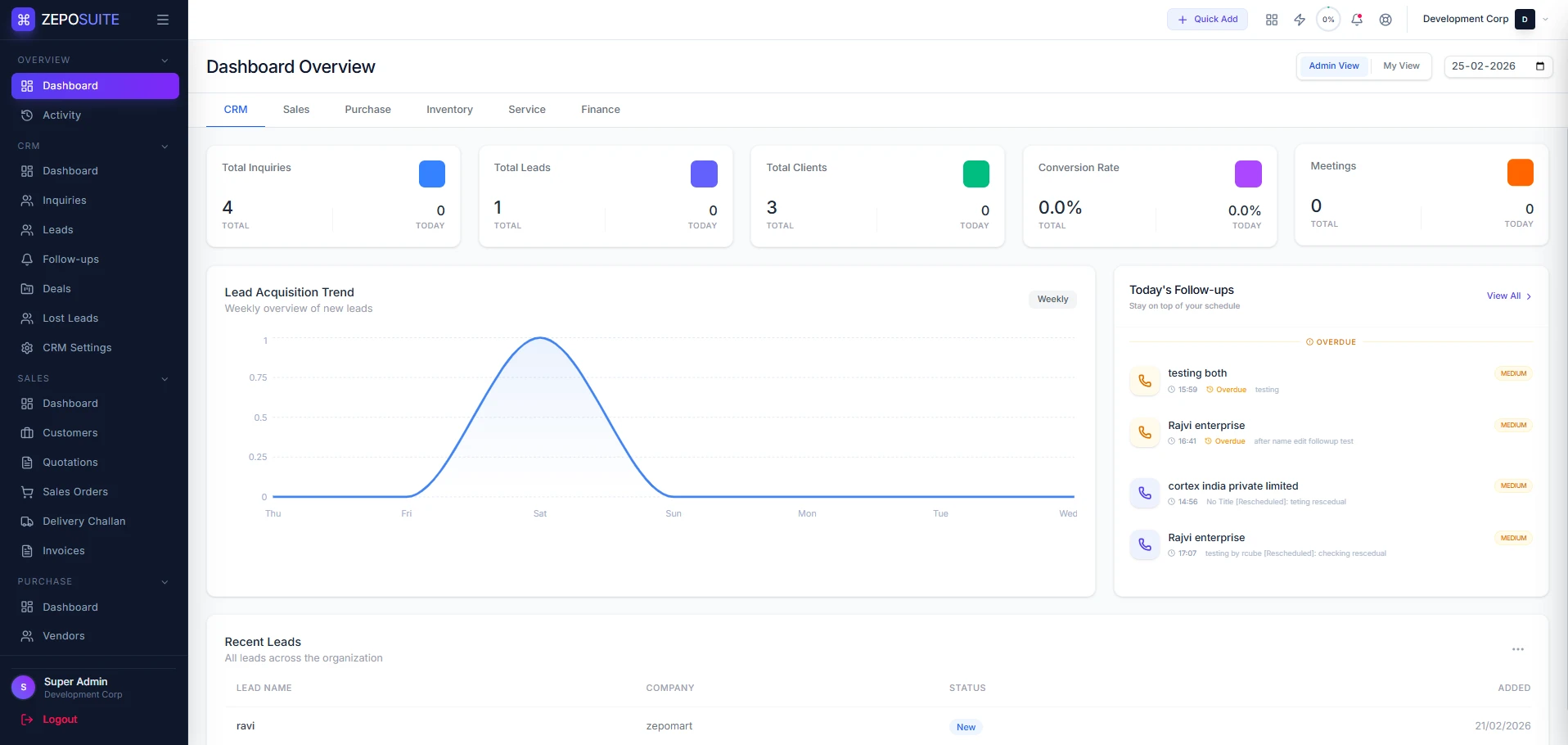Open the Quick Add menu
The width and height of the screenshot is (1568, 745).
[x=1206, y=19]
